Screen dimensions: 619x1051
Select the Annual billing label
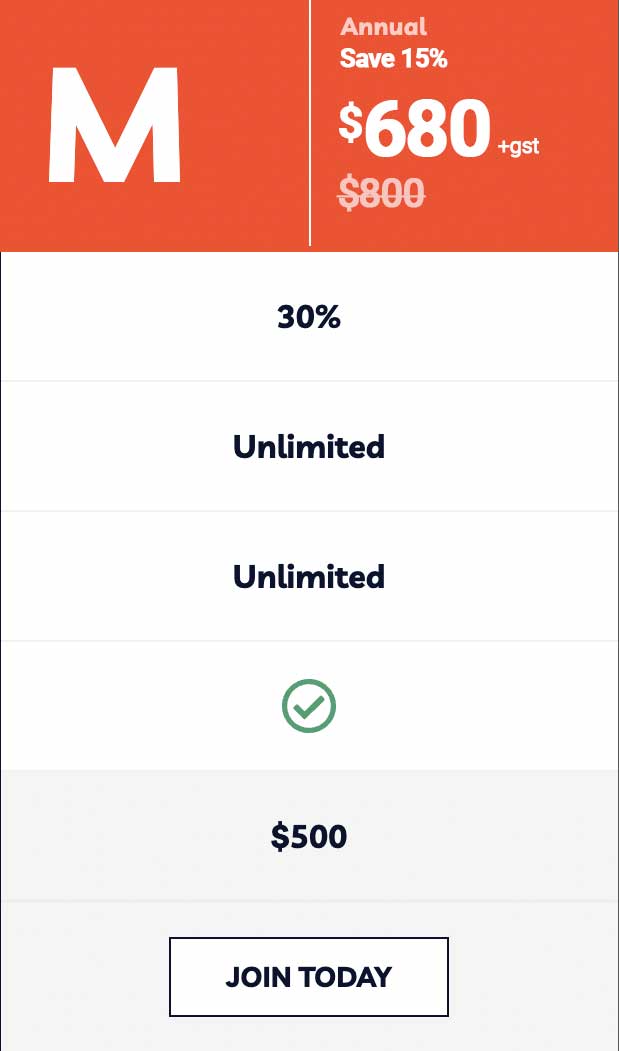click(x=383, y=27)
